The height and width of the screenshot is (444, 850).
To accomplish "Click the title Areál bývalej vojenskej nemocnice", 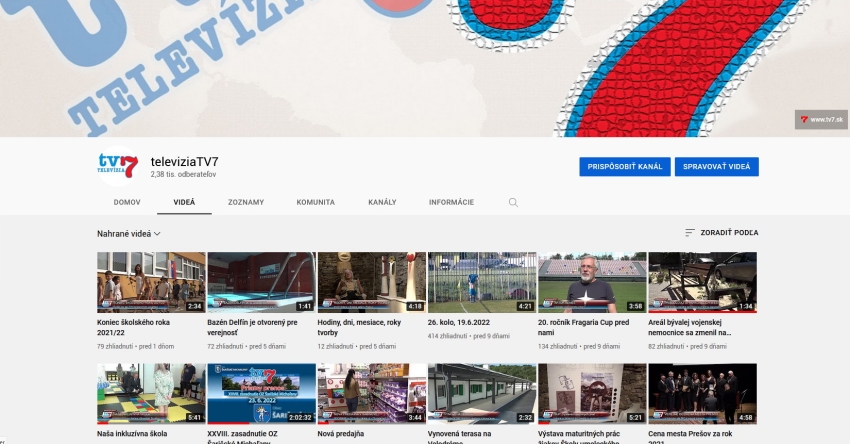I will click(x=690, y=327).
